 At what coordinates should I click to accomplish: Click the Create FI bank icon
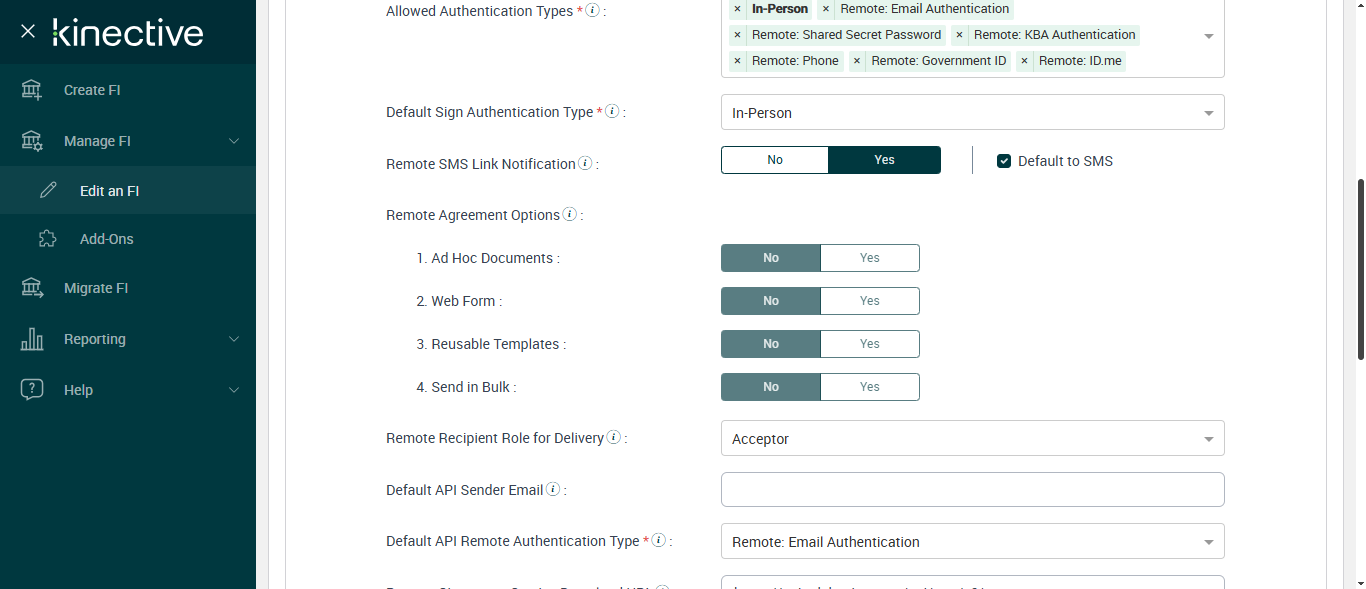tap(32, 90)
